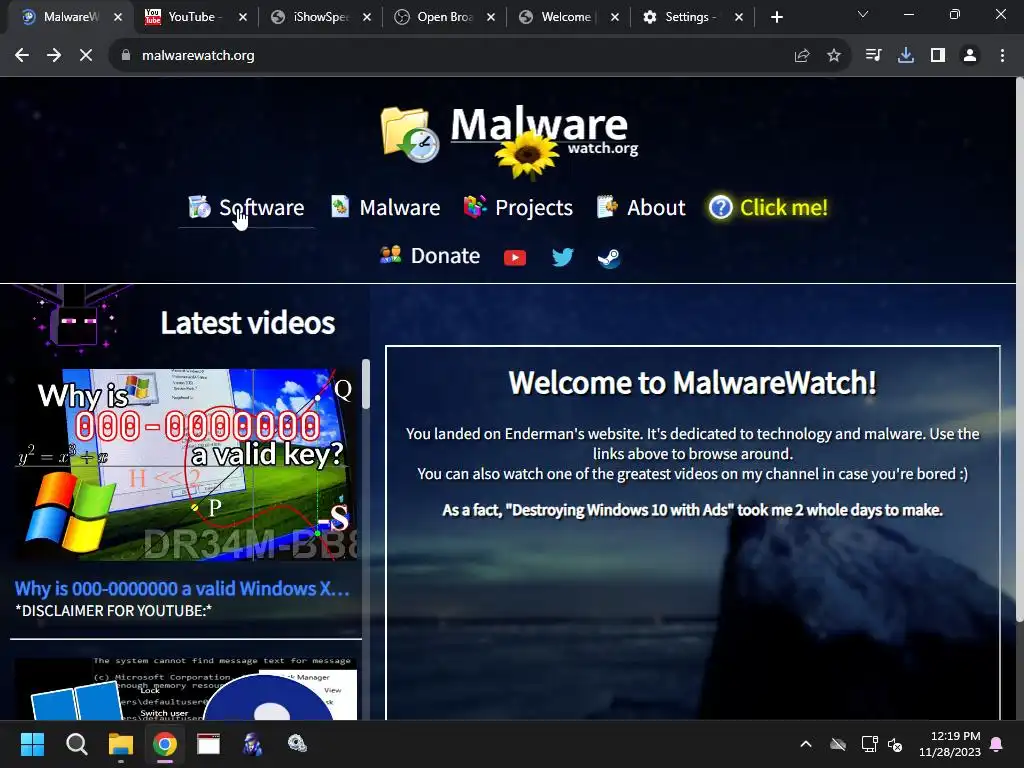This screenshot has width=1024, height=768.
Task: View site lock information
Action: [x=125, y=56]
